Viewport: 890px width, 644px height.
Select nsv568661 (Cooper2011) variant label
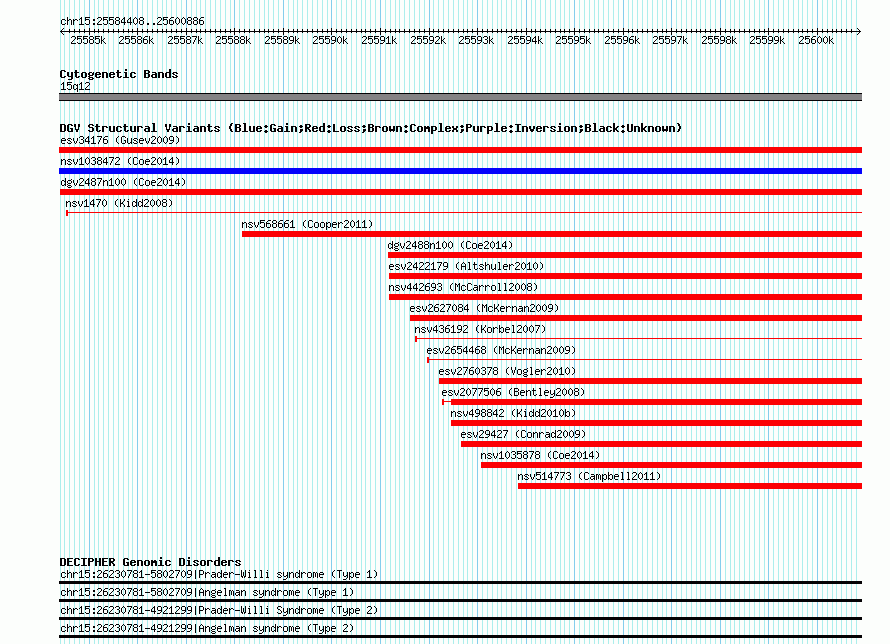(307, 224)
